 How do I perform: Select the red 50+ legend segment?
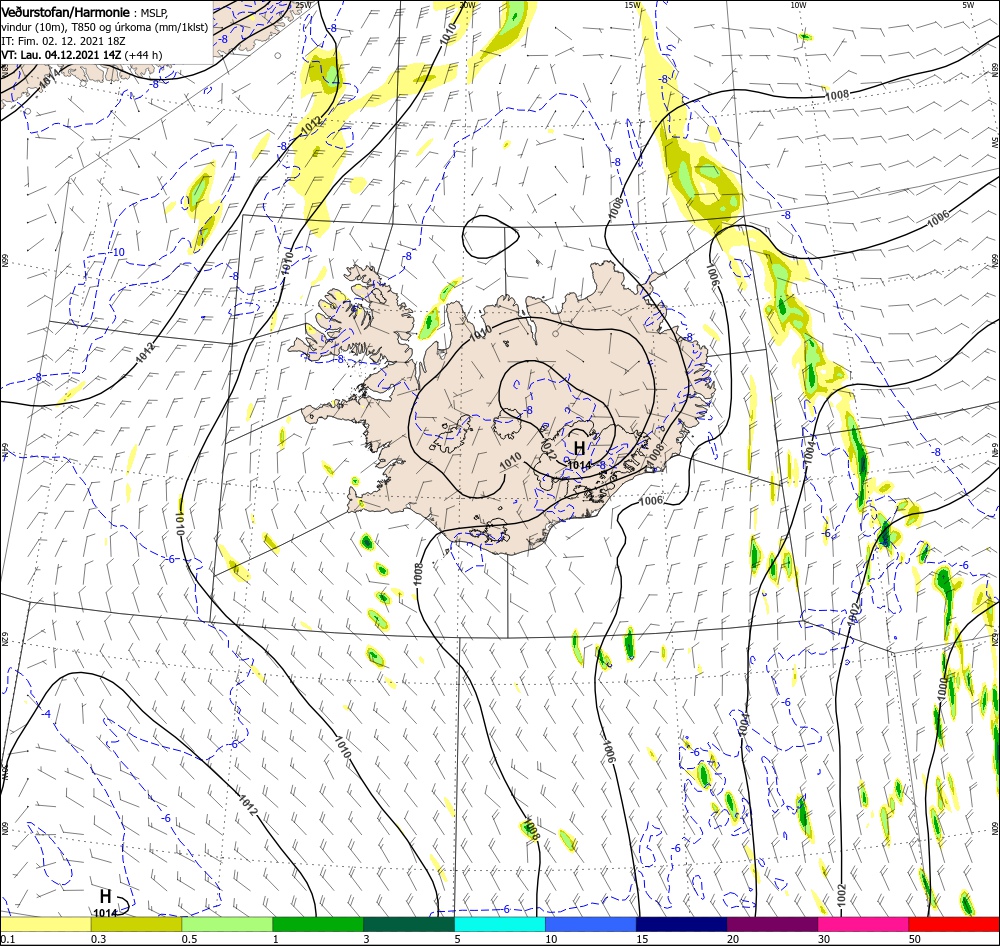pos(954,924)
